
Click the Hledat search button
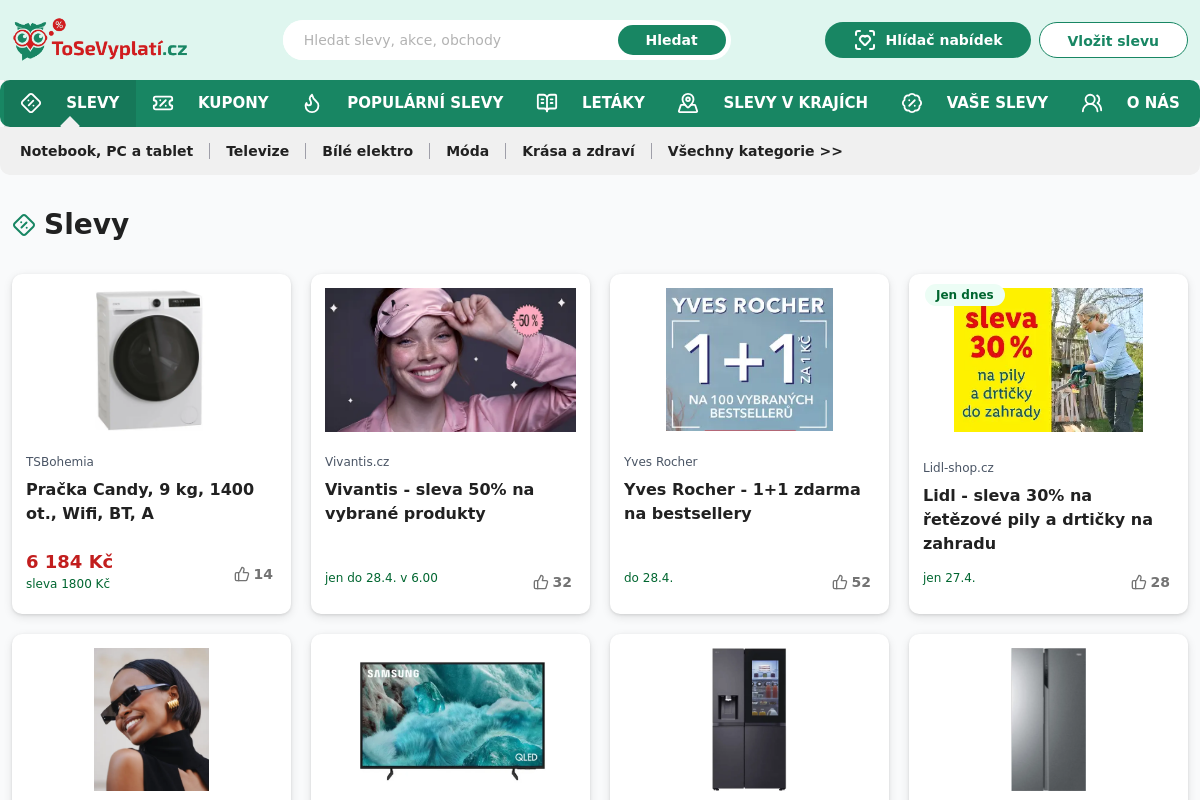672,40
